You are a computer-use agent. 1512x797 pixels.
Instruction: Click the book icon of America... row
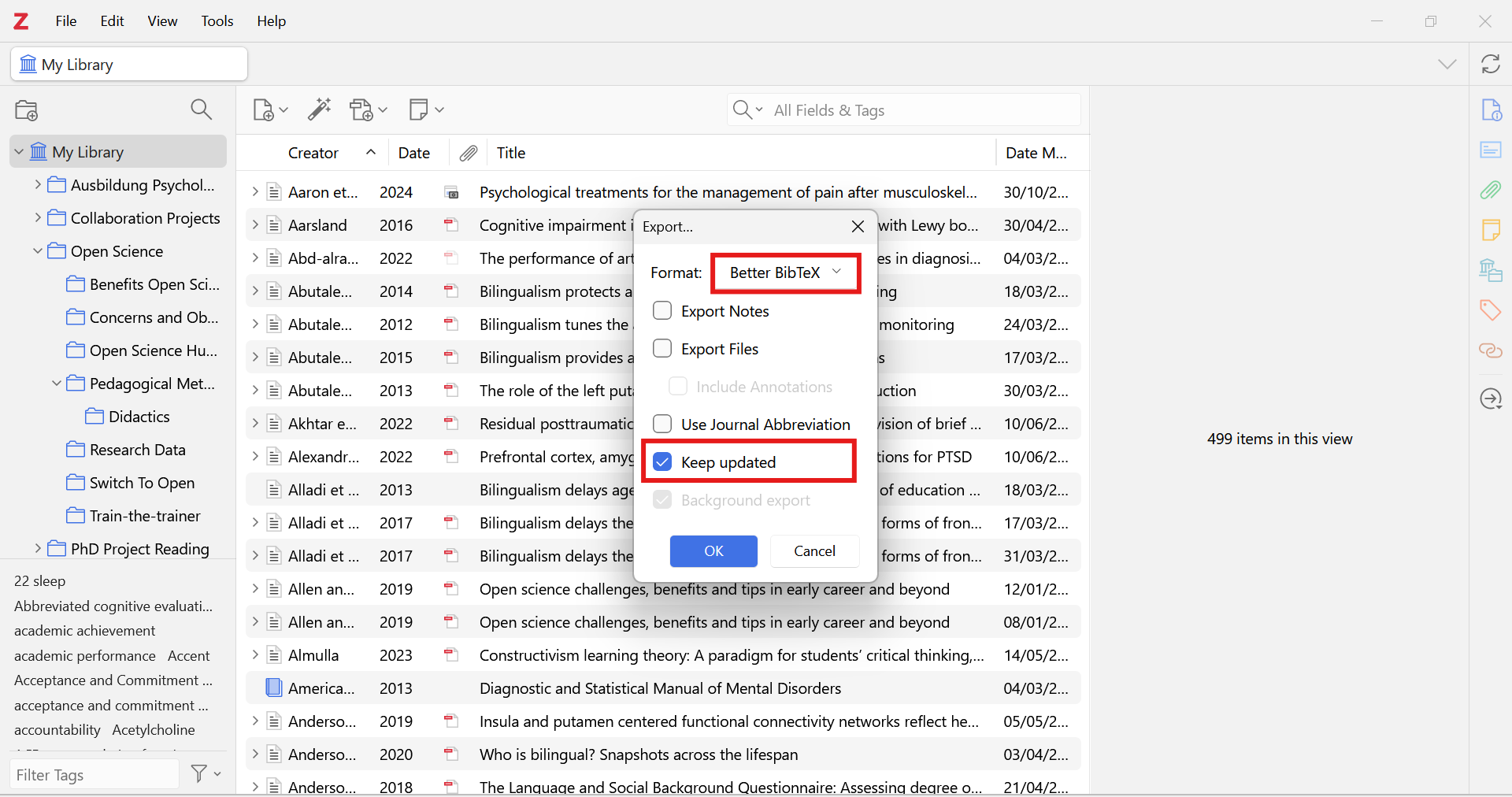(x=274, y=688)
